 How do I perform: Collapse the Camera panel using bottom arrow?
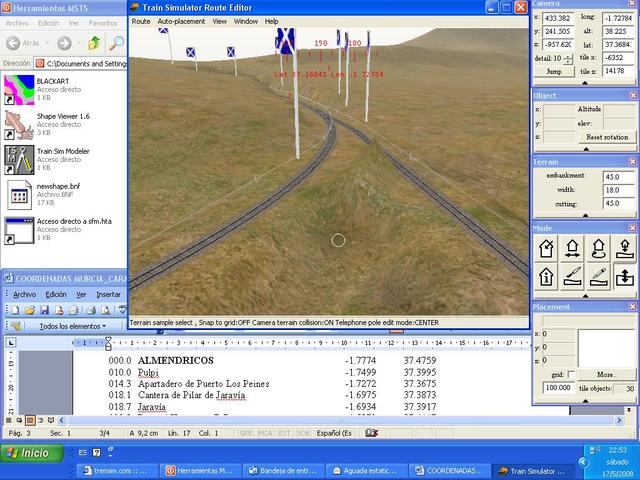pos(585,84)
